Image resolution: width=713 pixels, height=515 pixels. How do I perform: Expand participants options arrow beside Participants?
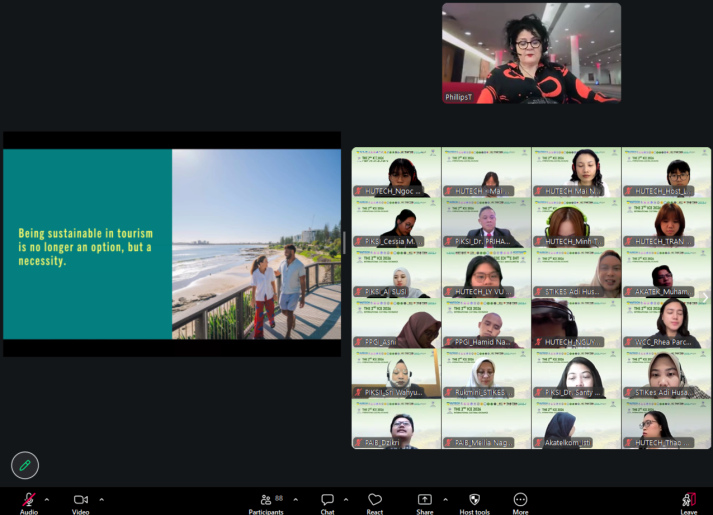tap(293, 499)
